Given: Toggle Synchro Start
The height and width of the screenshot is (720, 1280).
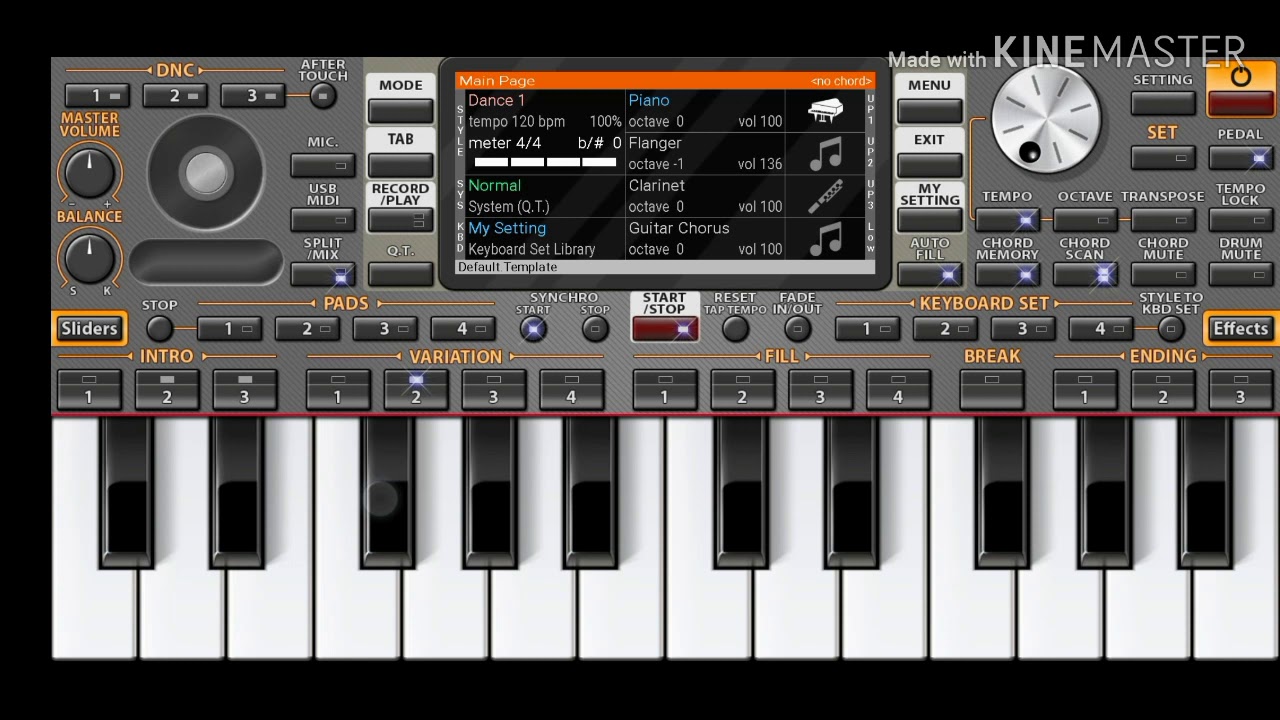Looking at the screenshot, I should click(x=533, y=329).
